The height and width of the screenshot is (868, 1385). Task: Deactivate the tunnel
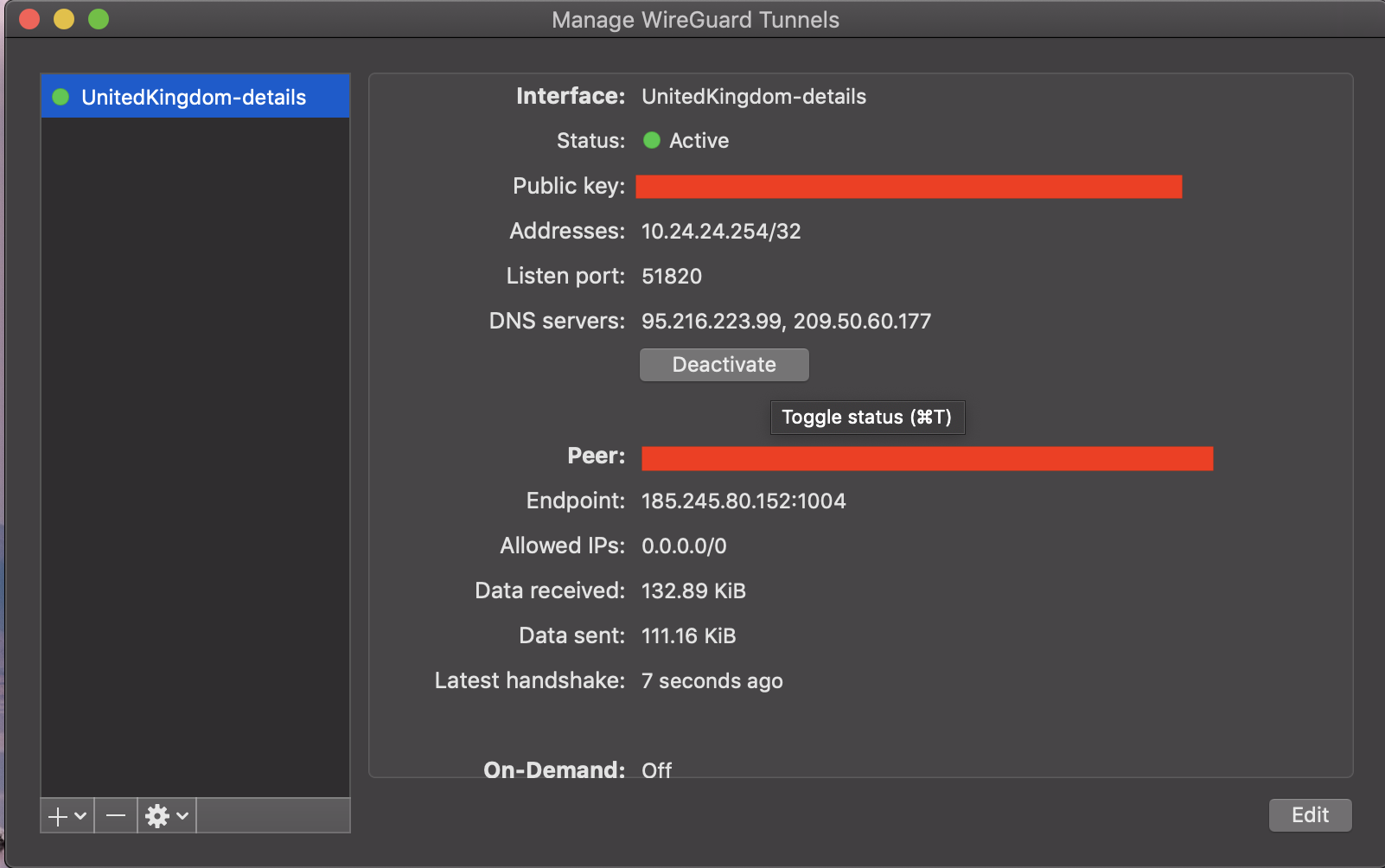[x=724, y=365]
